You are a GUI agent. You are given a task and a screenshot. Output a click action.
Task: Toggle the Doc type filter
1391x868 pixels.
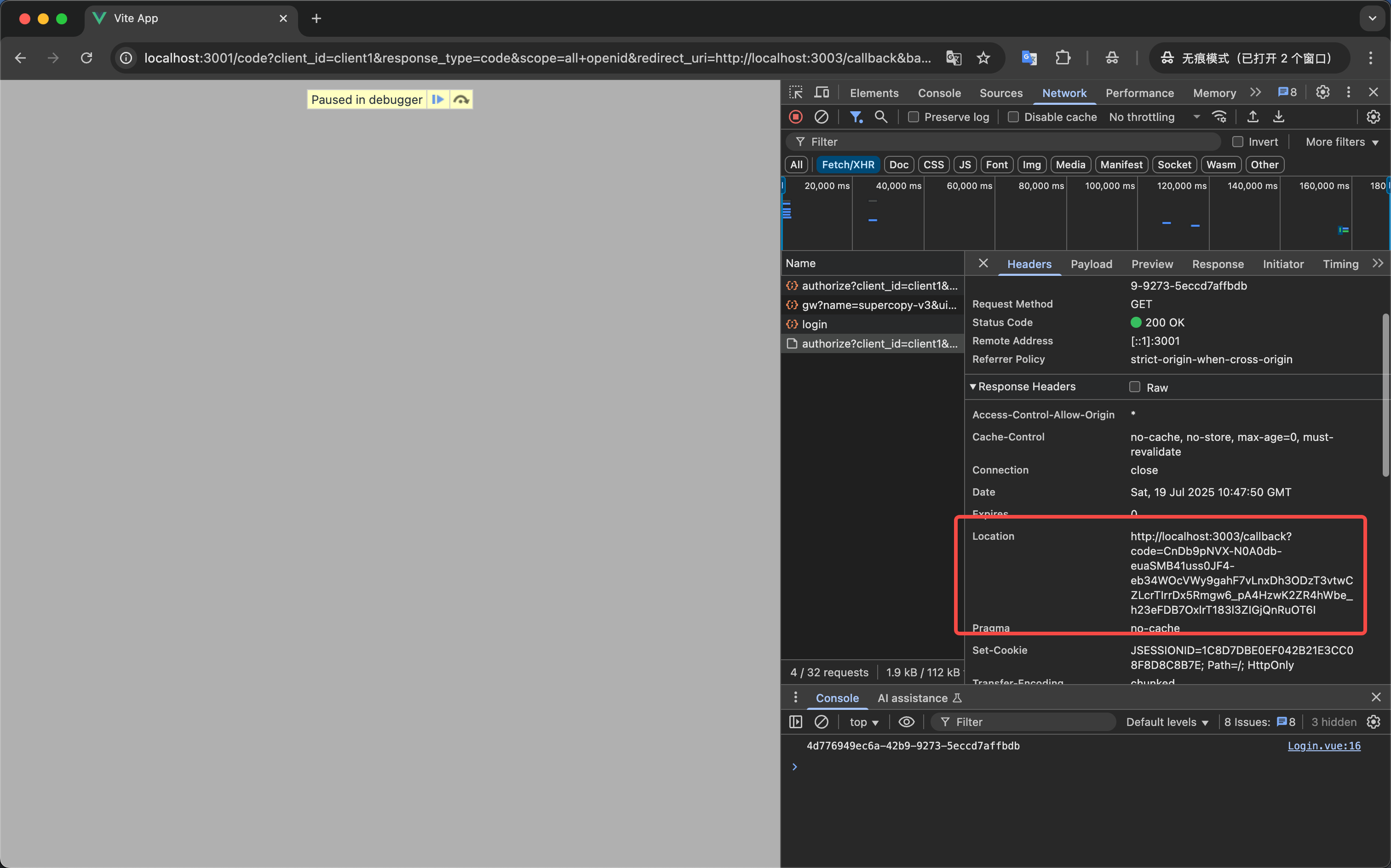pos(899,165)
